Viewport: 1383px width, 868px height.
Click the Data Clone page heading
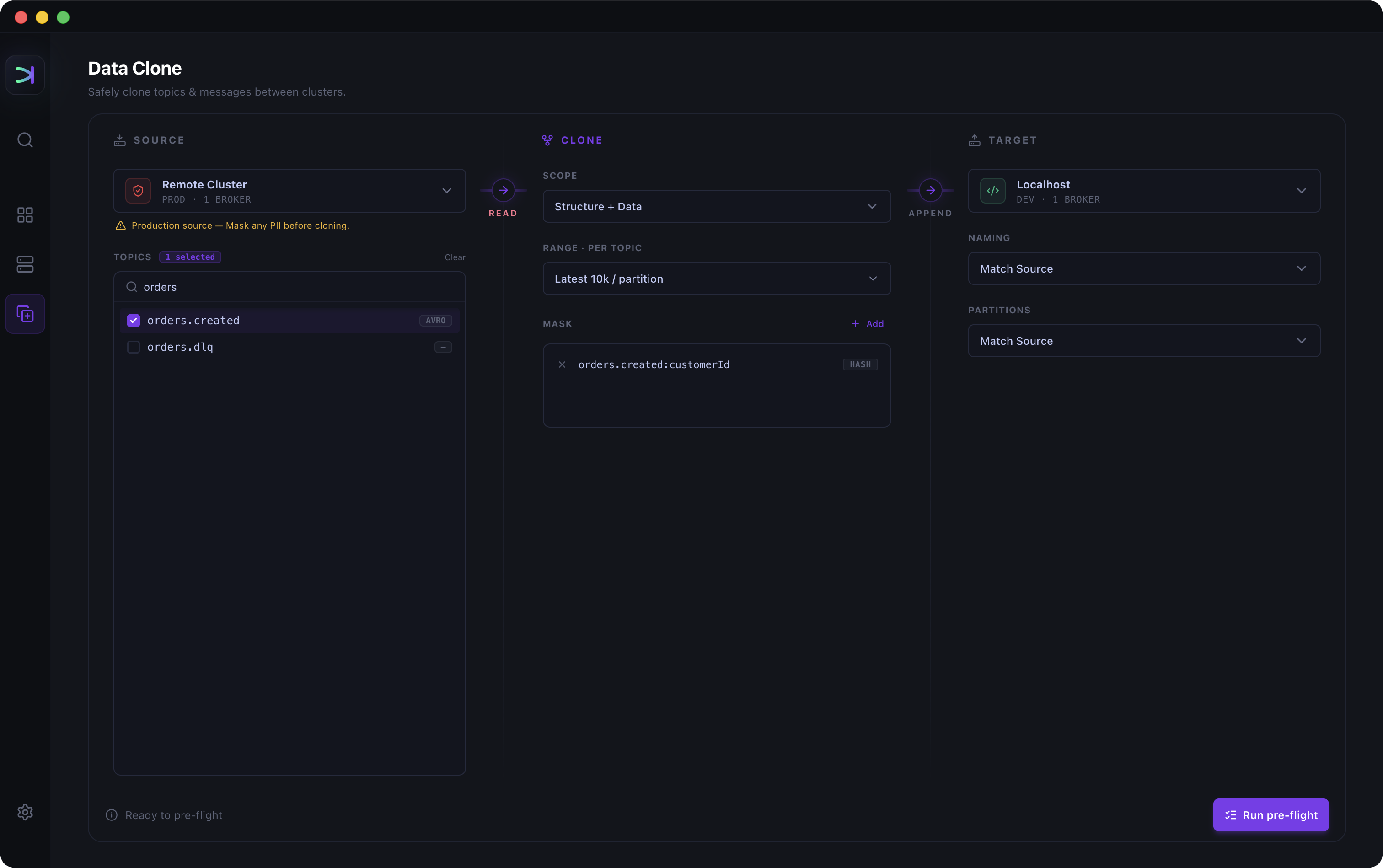click(134, 68)
